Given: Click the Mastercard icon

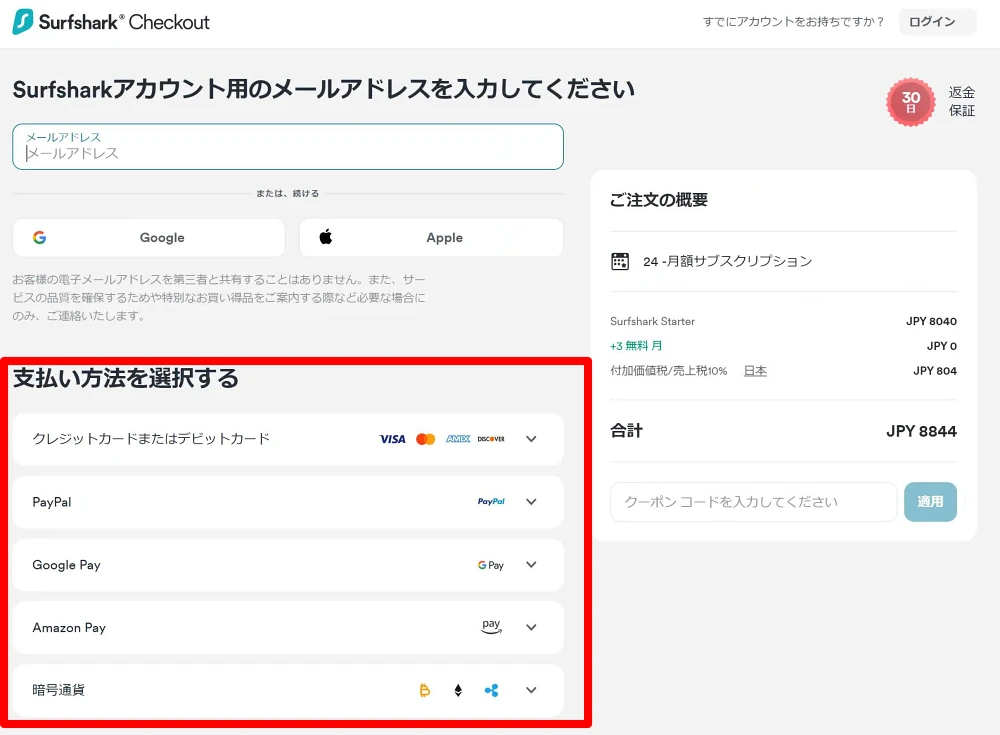Looking at the screenshot, I should (x=425, y=439).
